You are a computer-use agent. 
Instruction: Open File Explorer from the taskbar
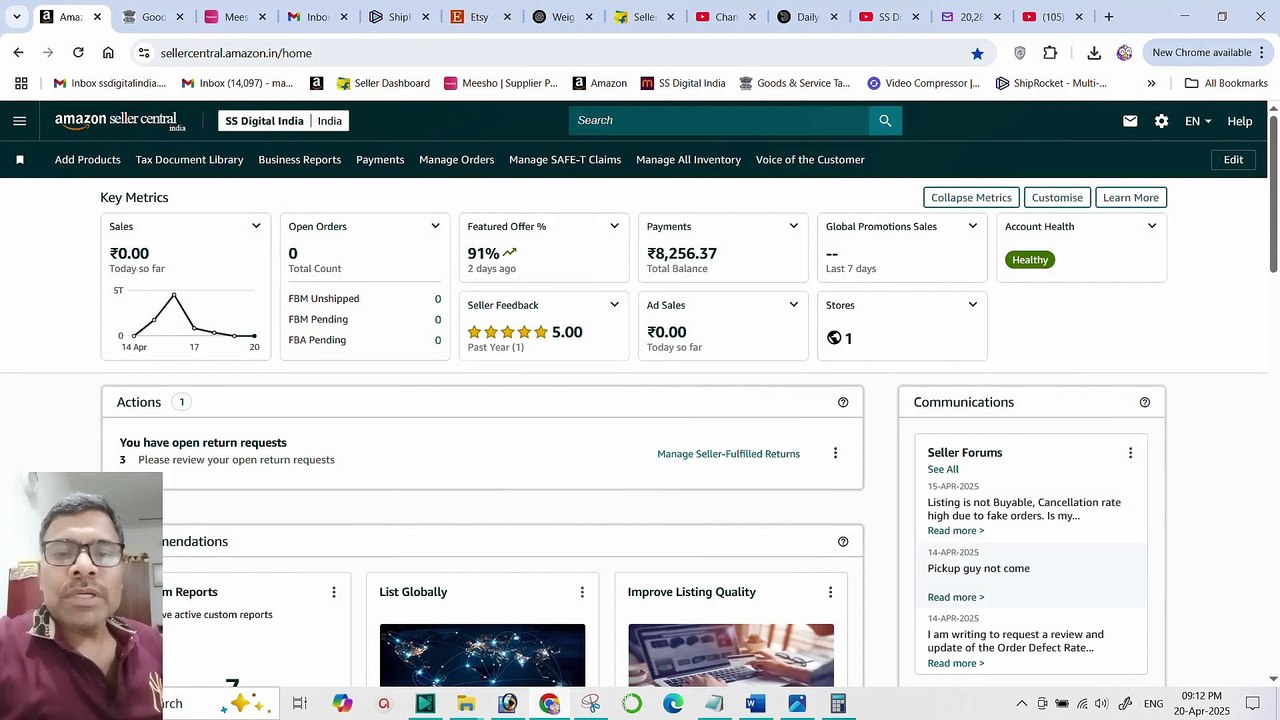[466, 704]
